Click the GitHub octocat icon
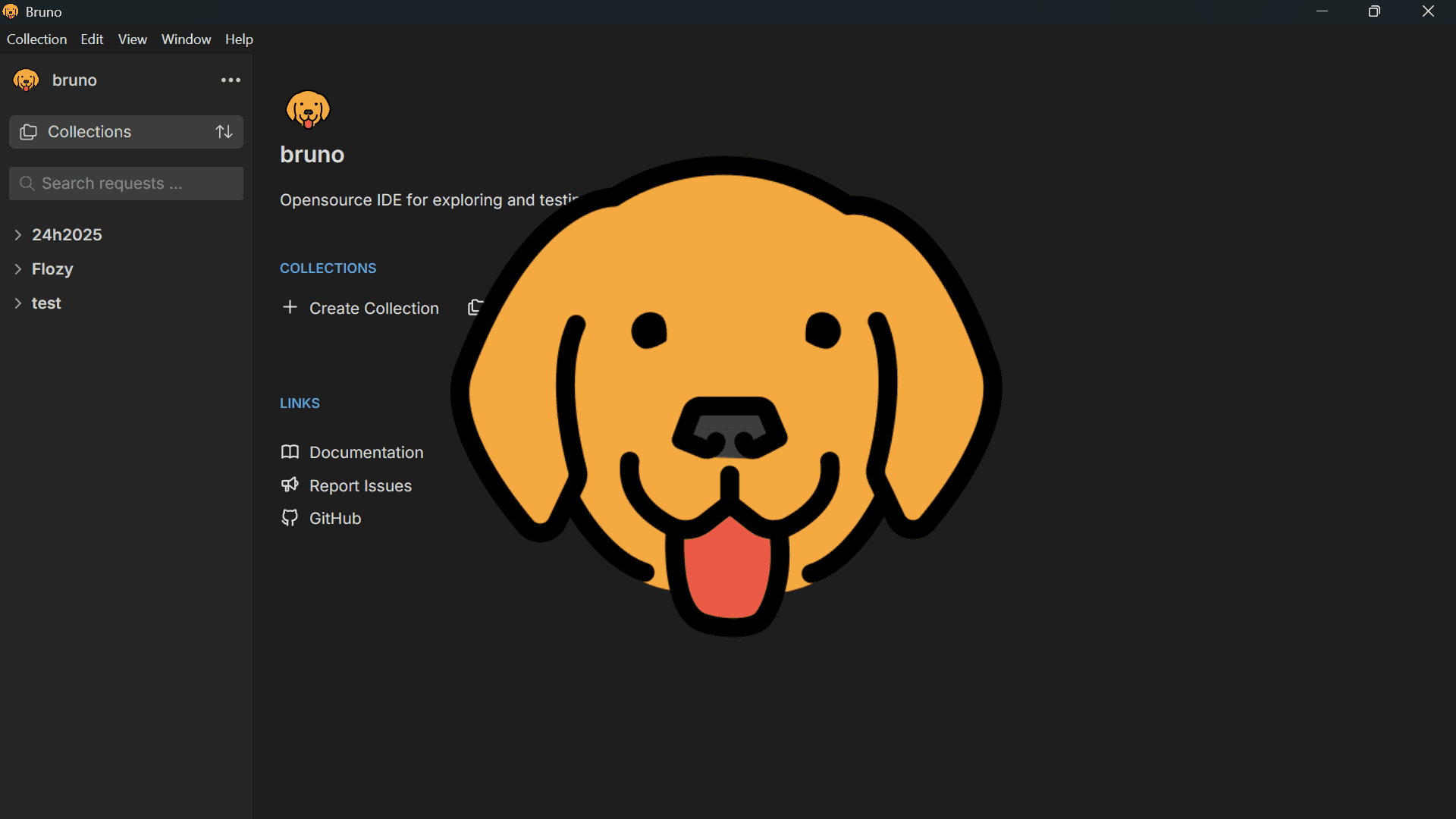Screen dimensions: 1456x819 click(290, 518)
